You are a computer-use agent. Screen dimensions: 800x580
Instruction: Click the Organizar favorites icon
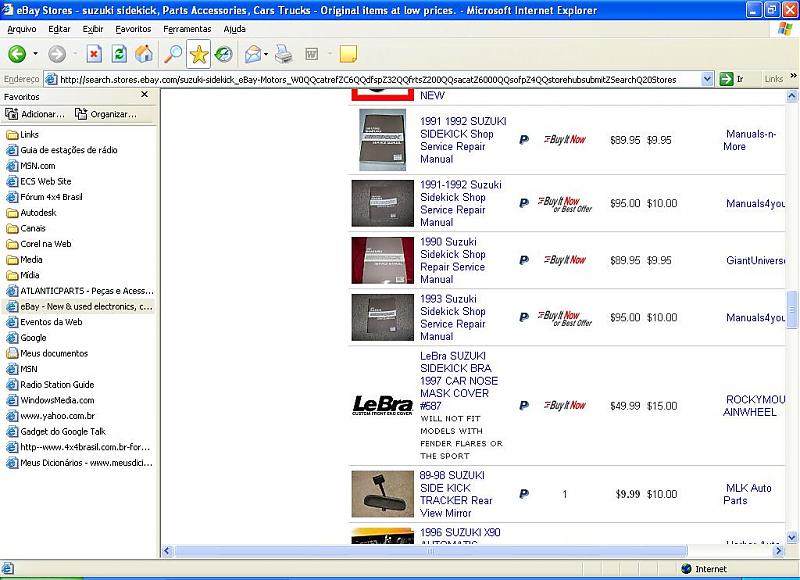pyautogui.click(x=81, y=114)
